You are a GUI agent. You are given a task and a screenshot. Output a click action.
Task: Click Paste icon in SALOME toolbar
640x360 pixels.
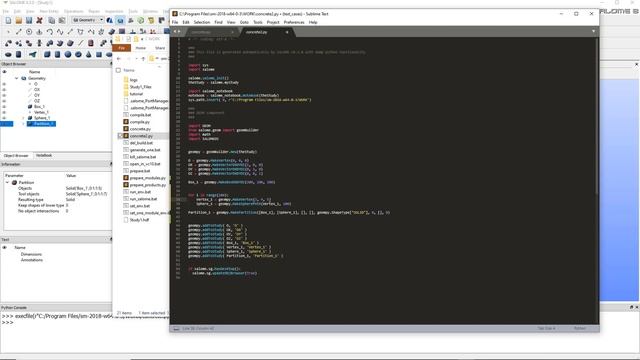(62, 20)
